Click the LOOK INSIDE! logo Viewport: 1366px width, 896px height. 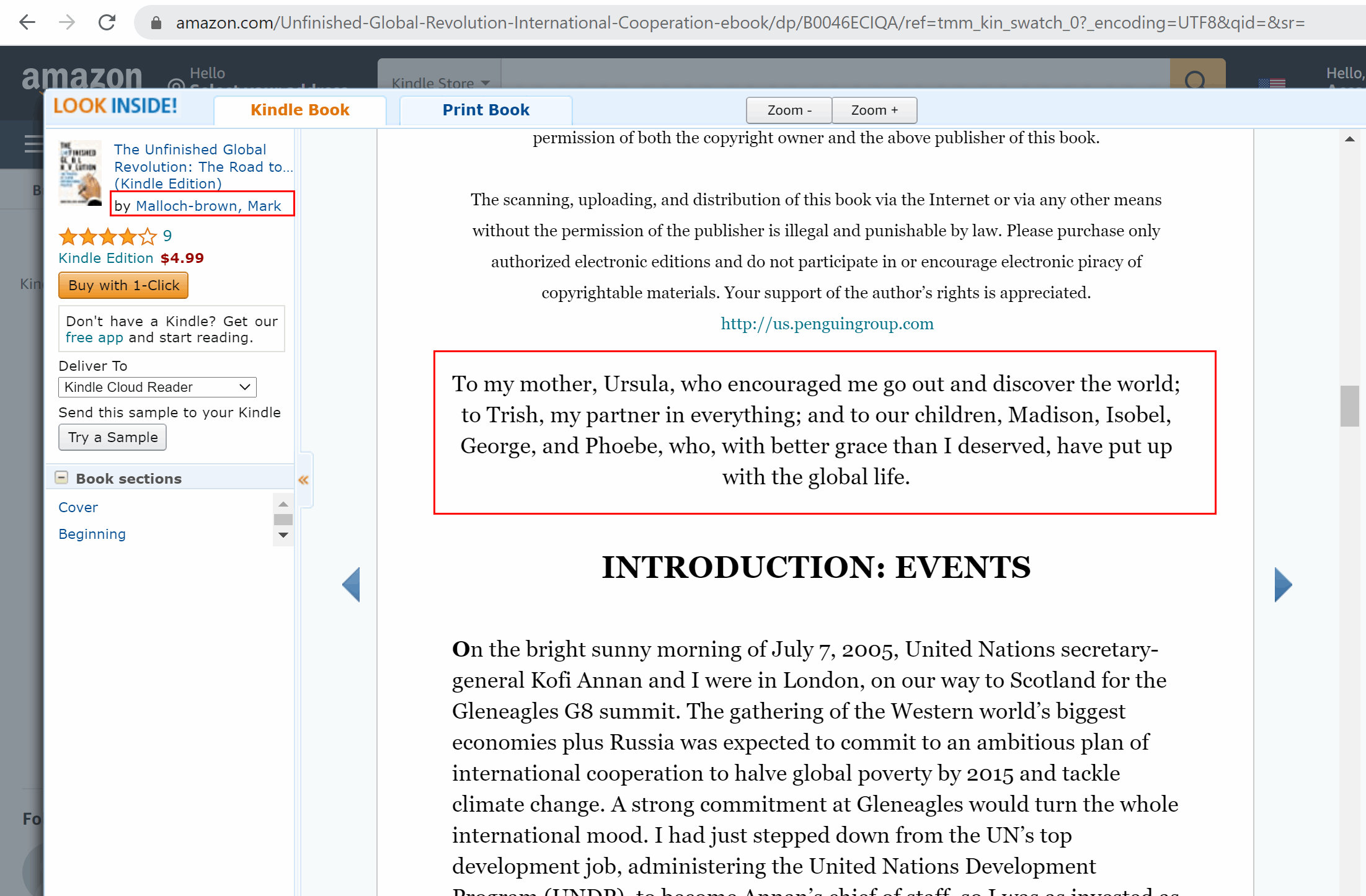pos(115,106)
